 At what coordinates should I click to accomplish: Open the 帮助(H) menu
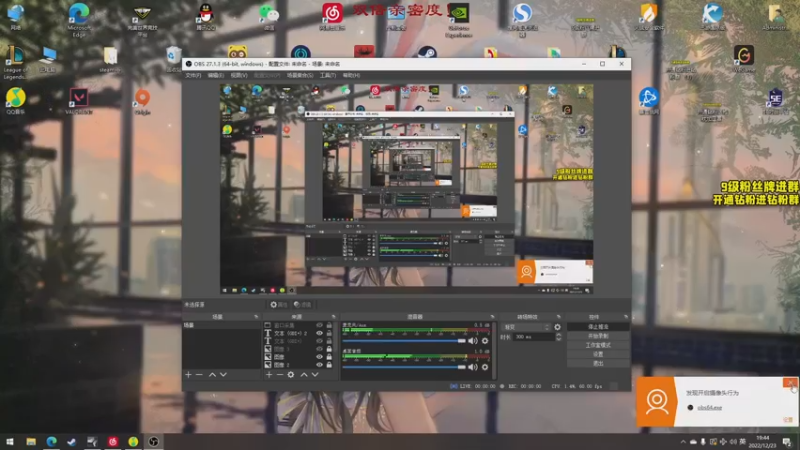[351, 76]
